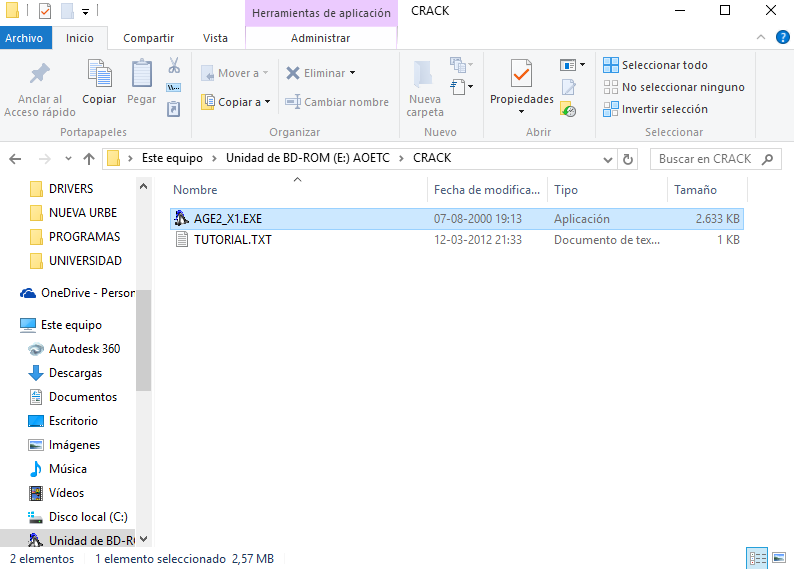Image resolution: width=794 pixels, height=569 pixels.
Task: Open Customize Quick Access Toolbar arrow
Action: (86, 11)
